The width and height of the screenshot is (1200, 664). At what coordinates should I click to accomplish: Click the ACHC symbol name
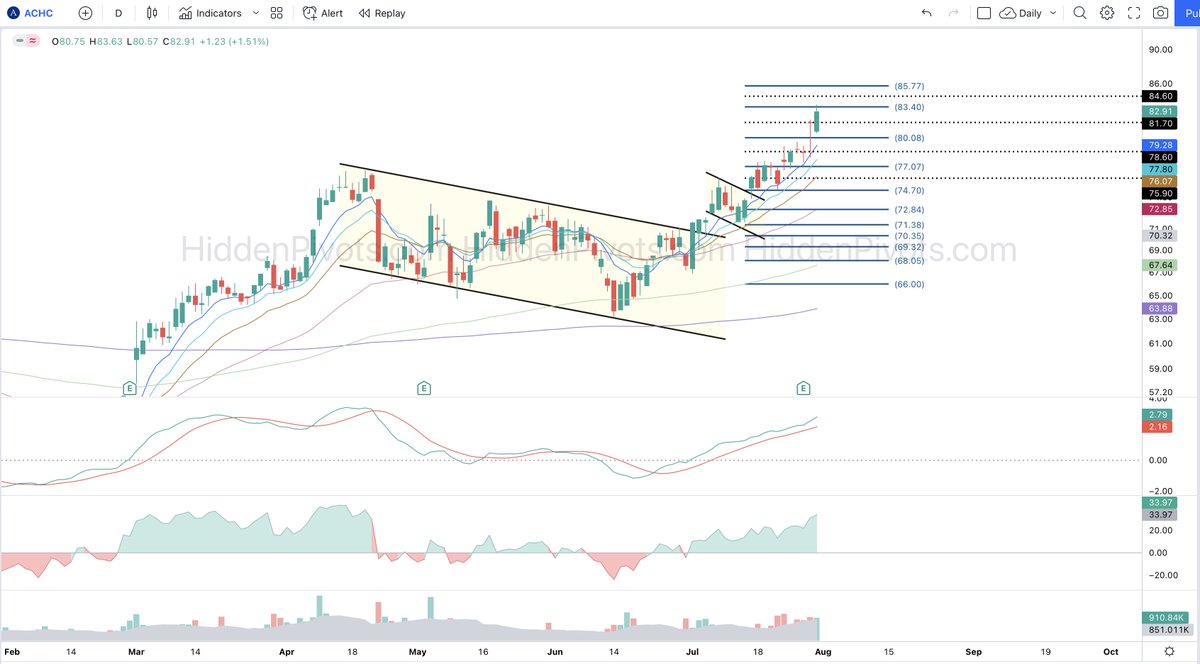[x=38, y=13]
